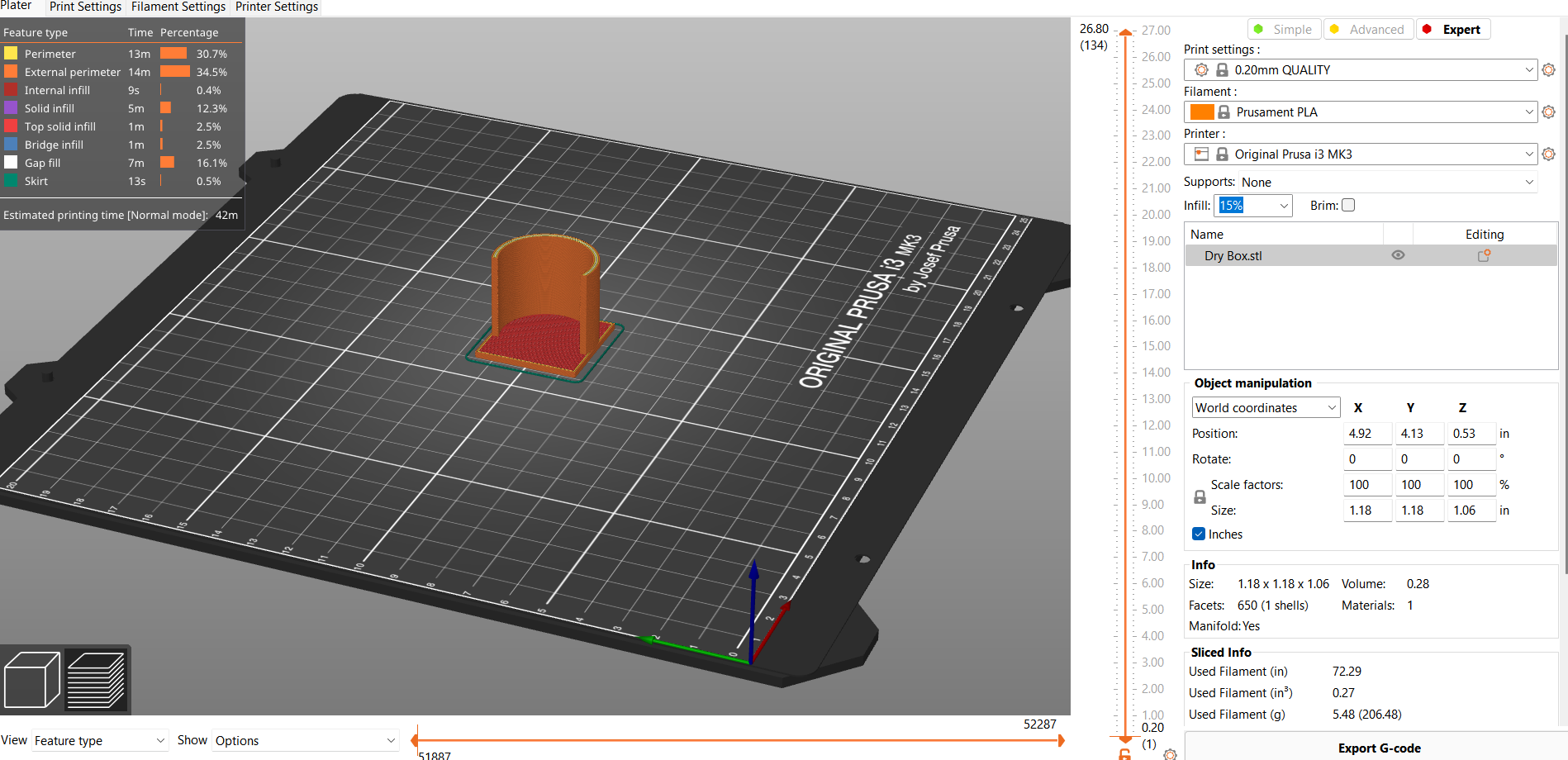Switch to the Filament Settings tab

(178, 7)
